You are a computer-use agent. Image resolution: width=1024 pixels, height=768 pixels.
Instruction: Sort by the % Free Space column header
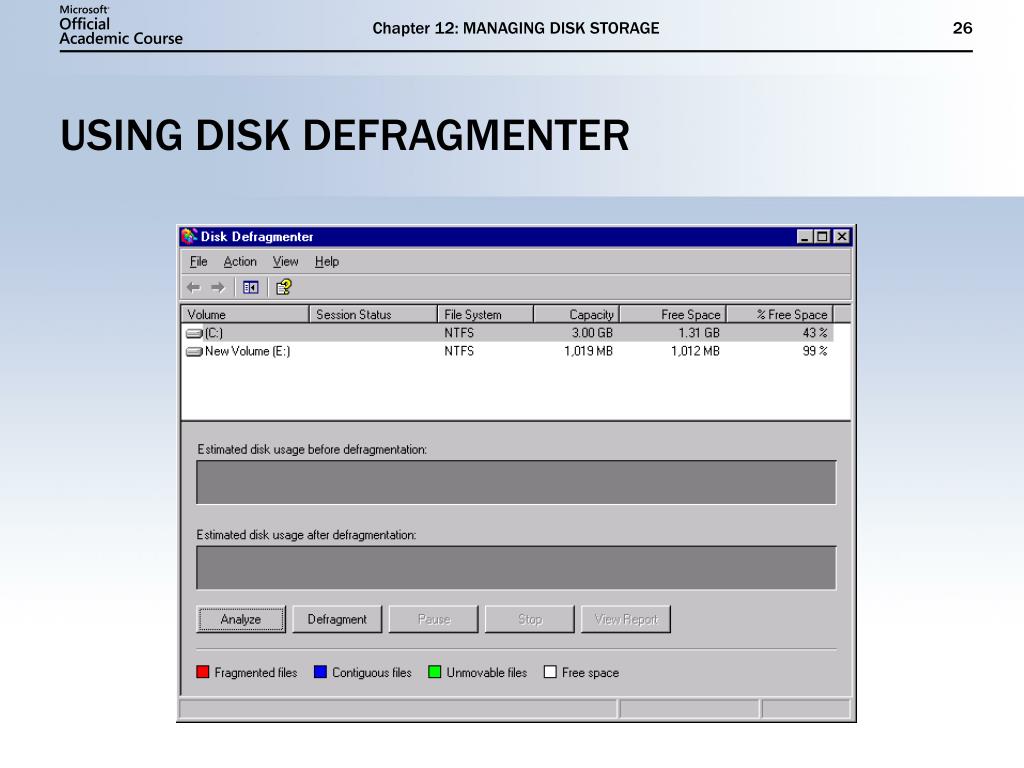point(780,314)
